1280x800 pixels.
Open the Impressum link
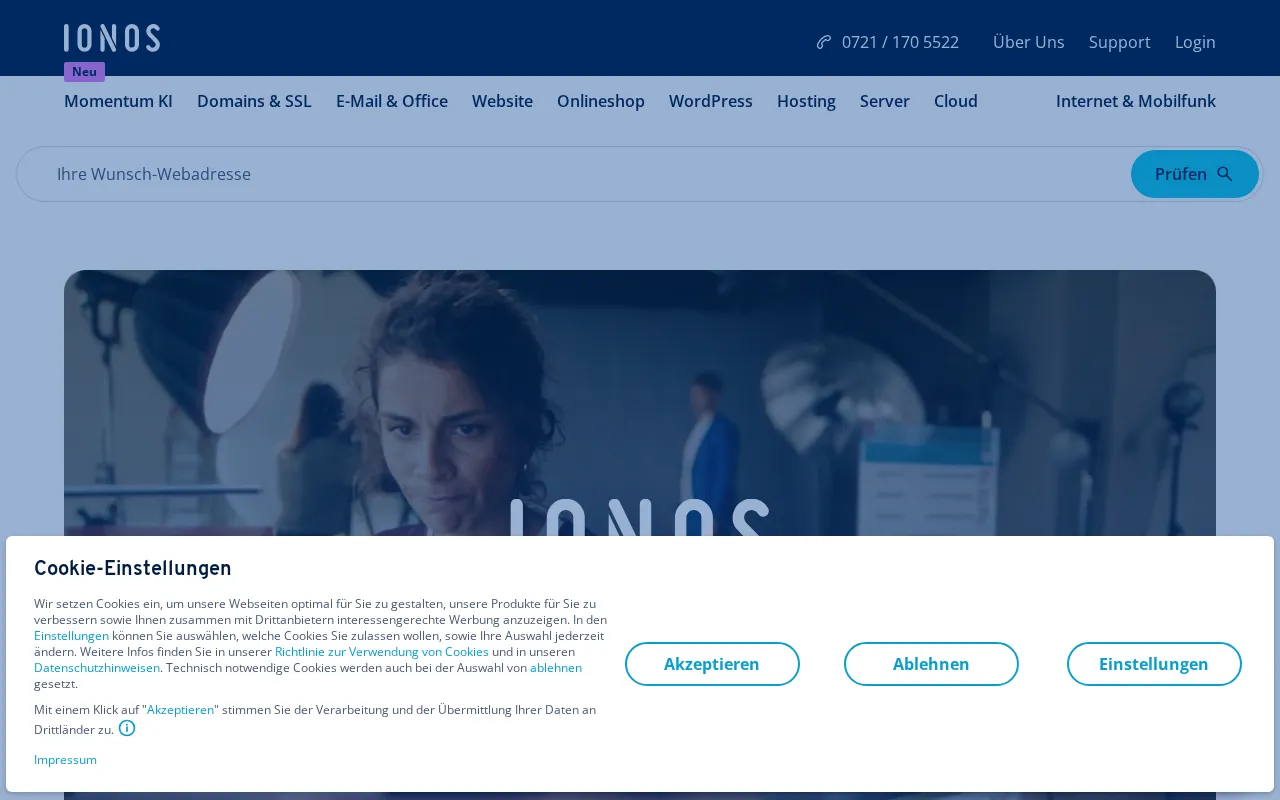65,760
